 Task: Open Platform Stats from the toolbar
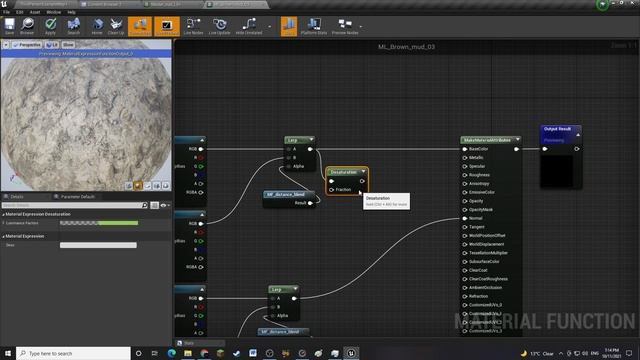pyautogui.click(x=314, y=26)
